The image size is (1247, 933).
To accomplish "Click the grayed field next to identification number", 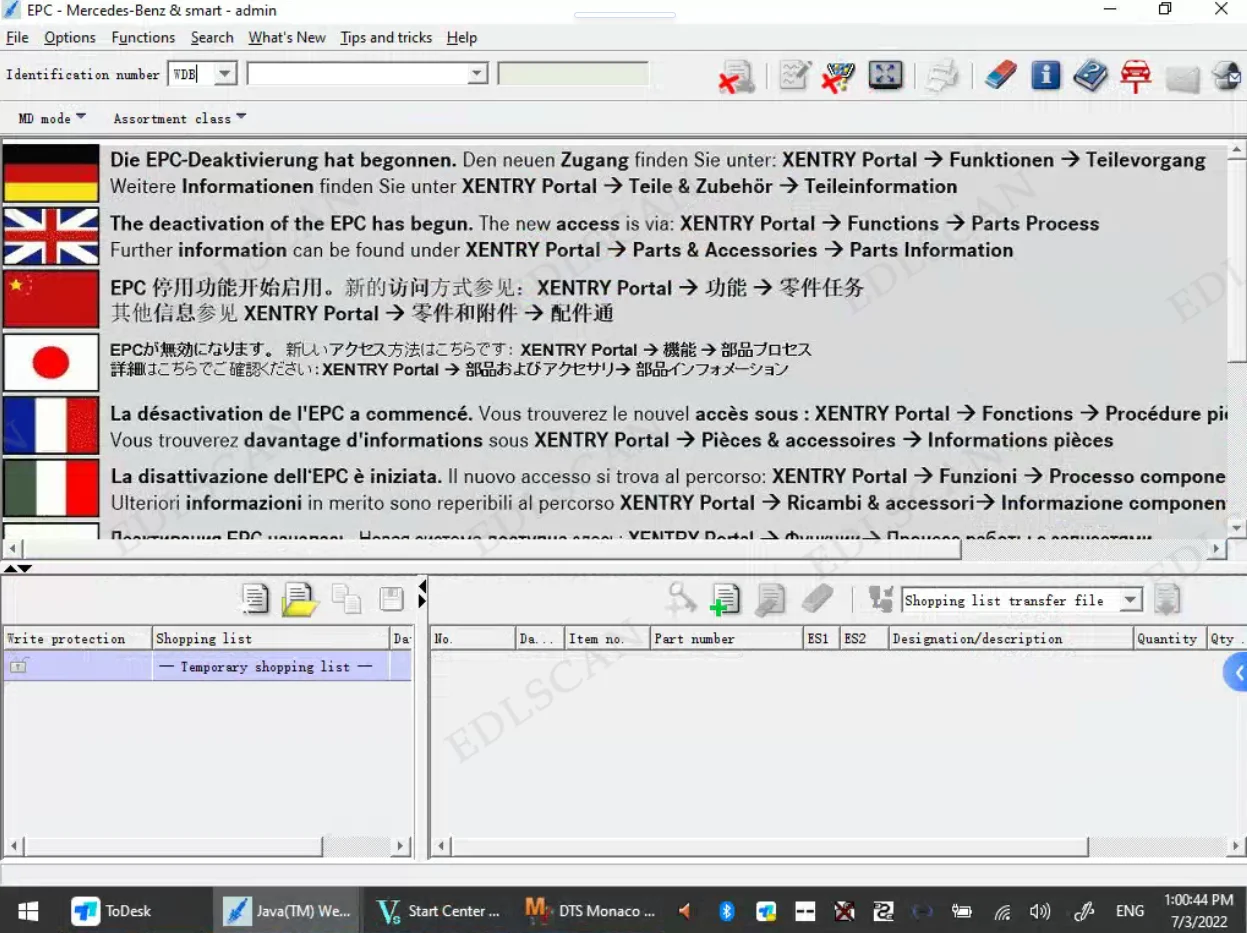I will coord(573,74).
